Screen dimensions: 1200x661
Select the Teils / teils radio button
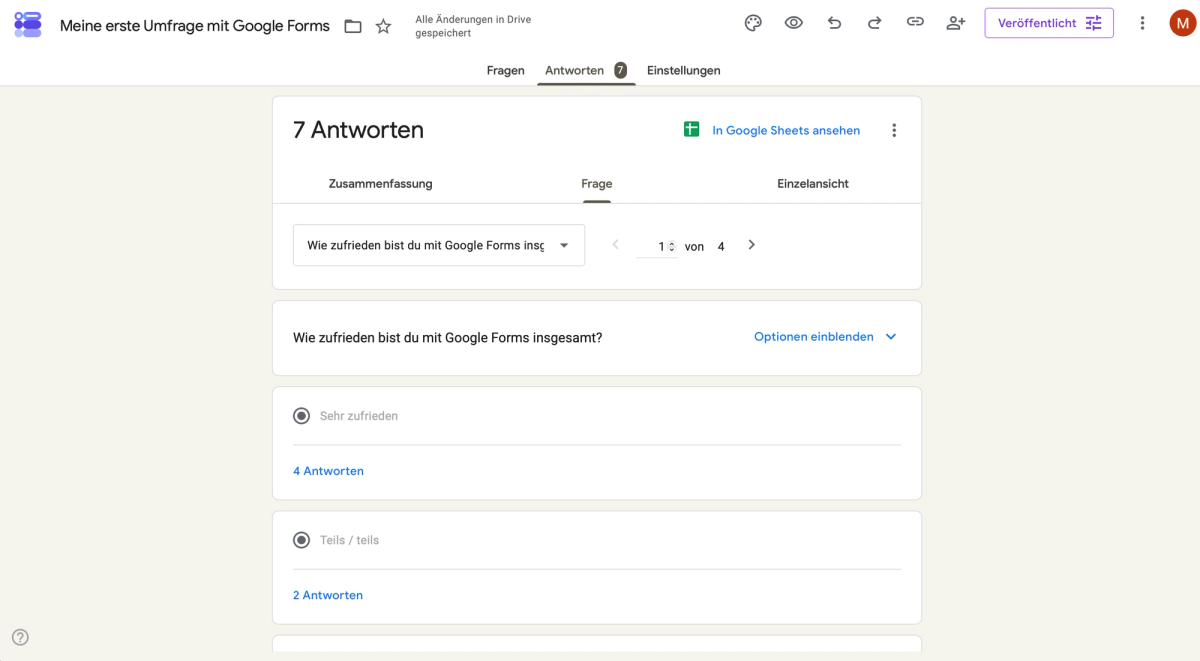coord(301,540)
